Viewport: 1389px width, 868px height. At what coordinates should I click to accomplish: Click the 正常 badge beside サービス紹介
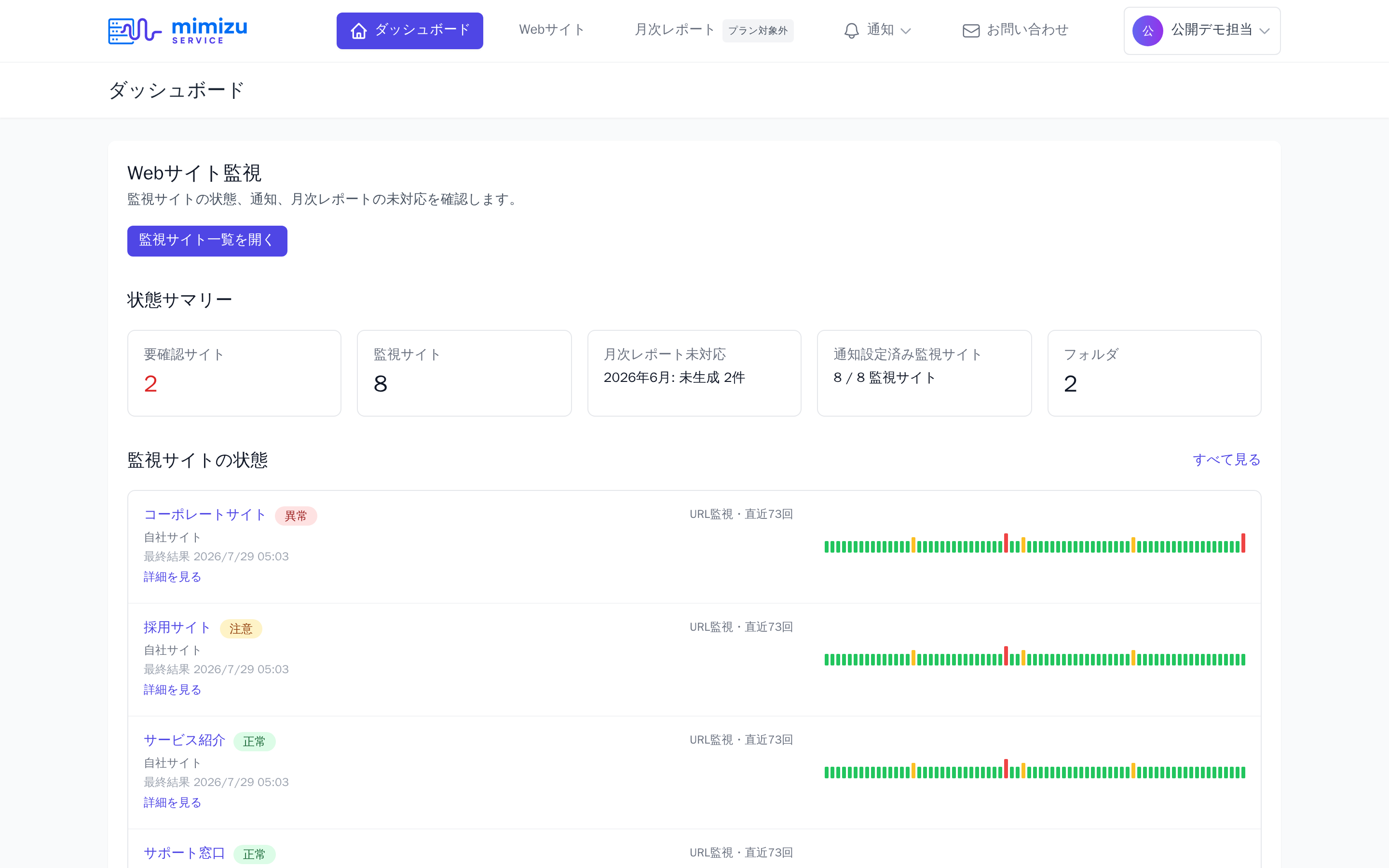[x=254, y=742]
